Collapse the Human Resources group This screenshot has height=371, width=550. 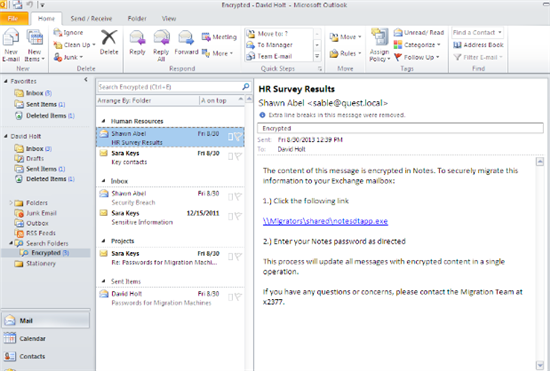(103, 121)
